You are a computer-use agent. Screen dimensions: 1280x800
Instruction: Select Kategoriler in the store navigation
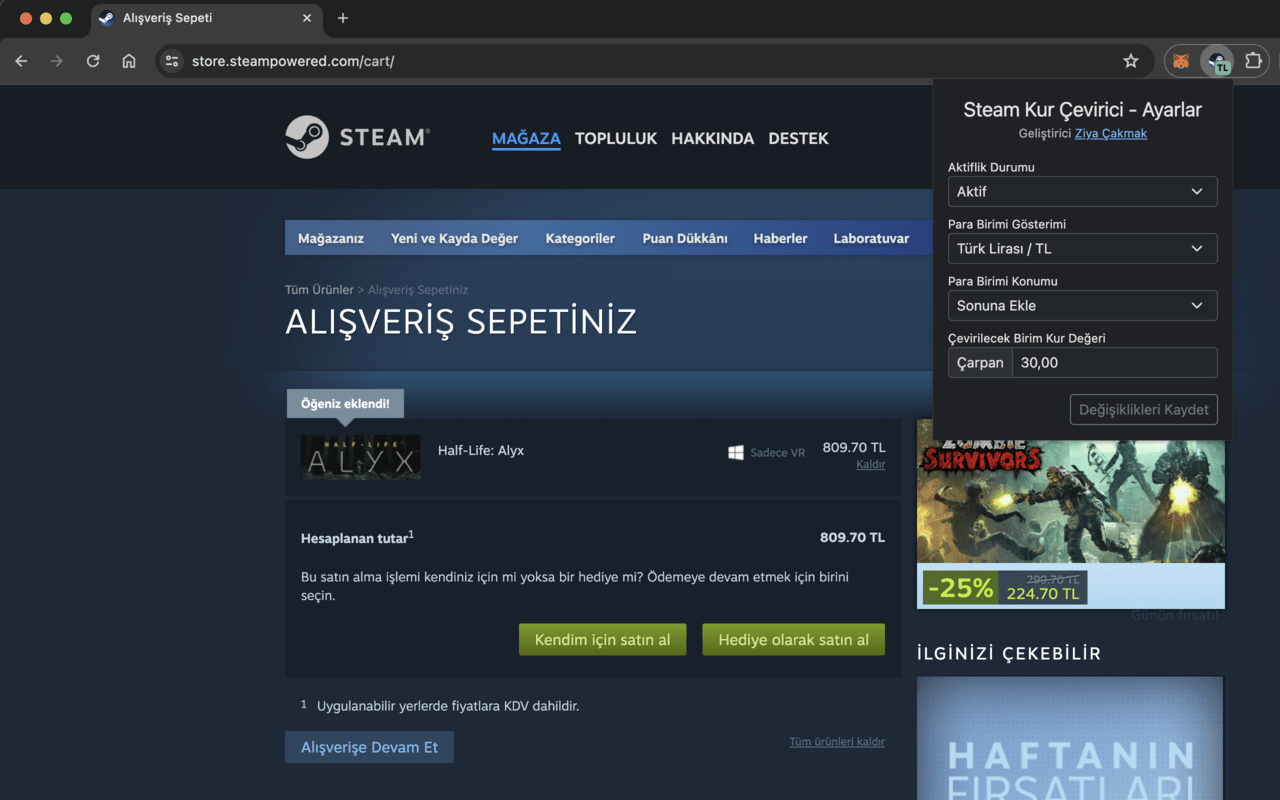(x=580, y=238)
